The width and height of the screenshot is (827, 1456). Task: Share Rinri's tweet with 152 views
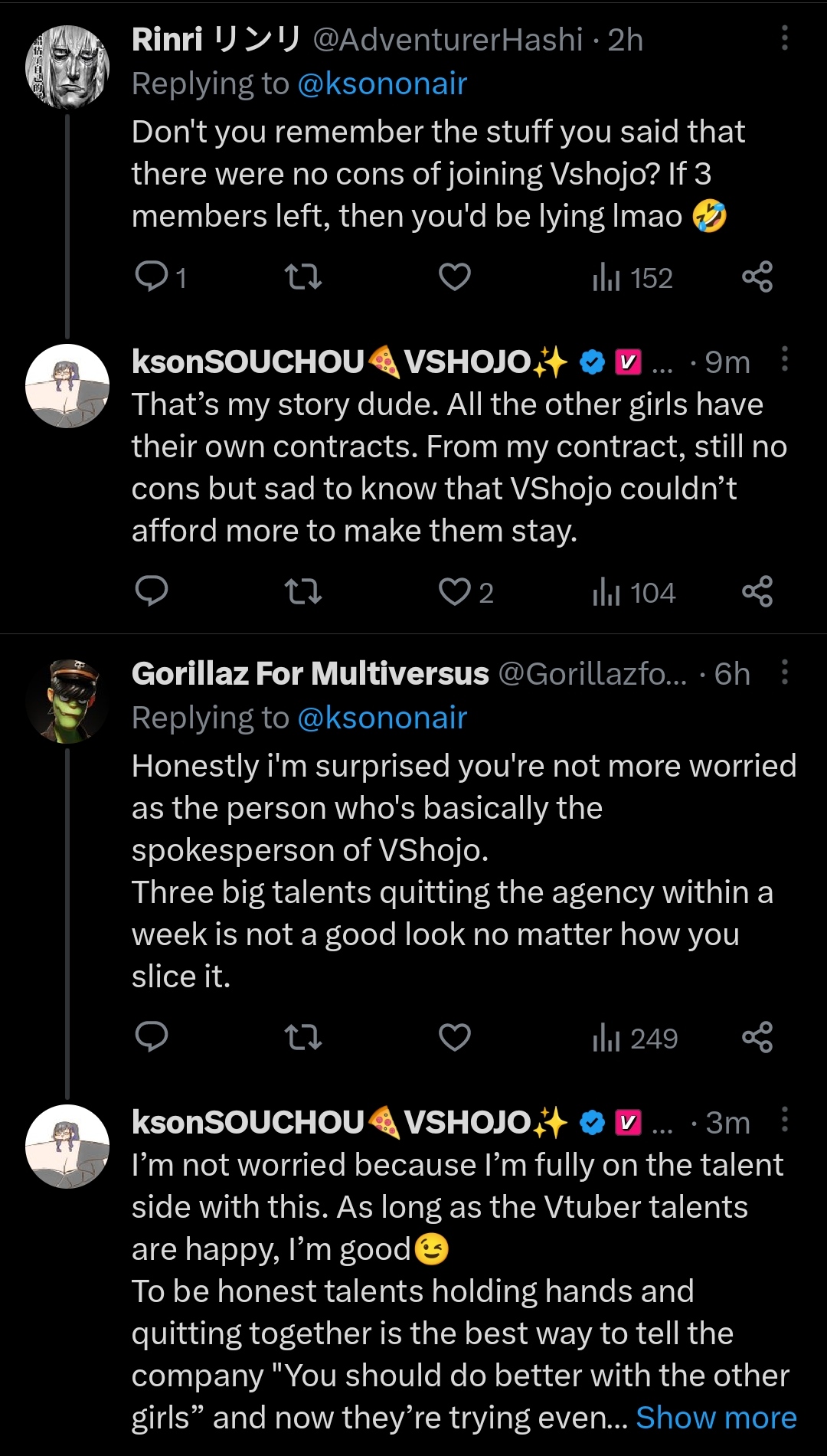pos(757,276)
